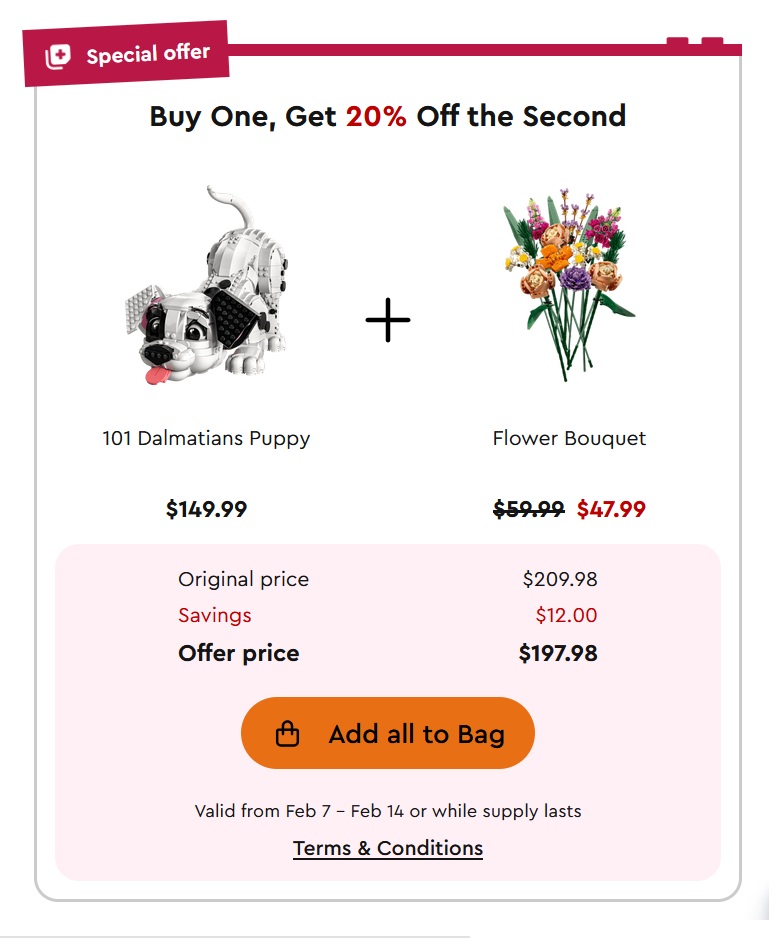Click the offer validity dates text
This screenshot has width=783, height=939.
coord(388,810)
